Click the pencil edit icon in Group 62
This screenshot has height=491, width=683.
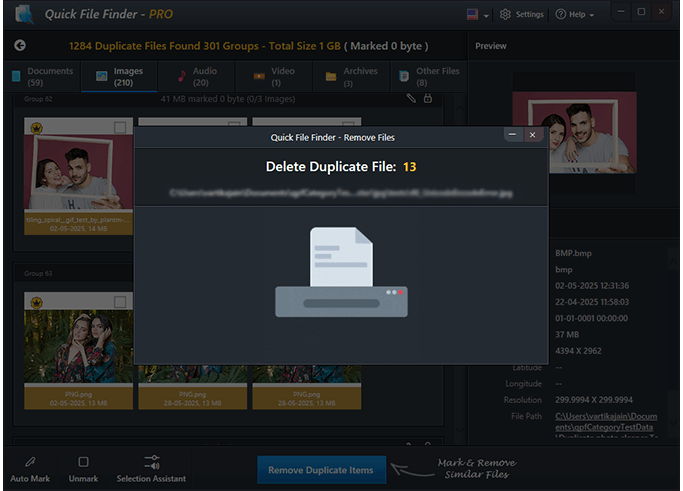[411, 98]
